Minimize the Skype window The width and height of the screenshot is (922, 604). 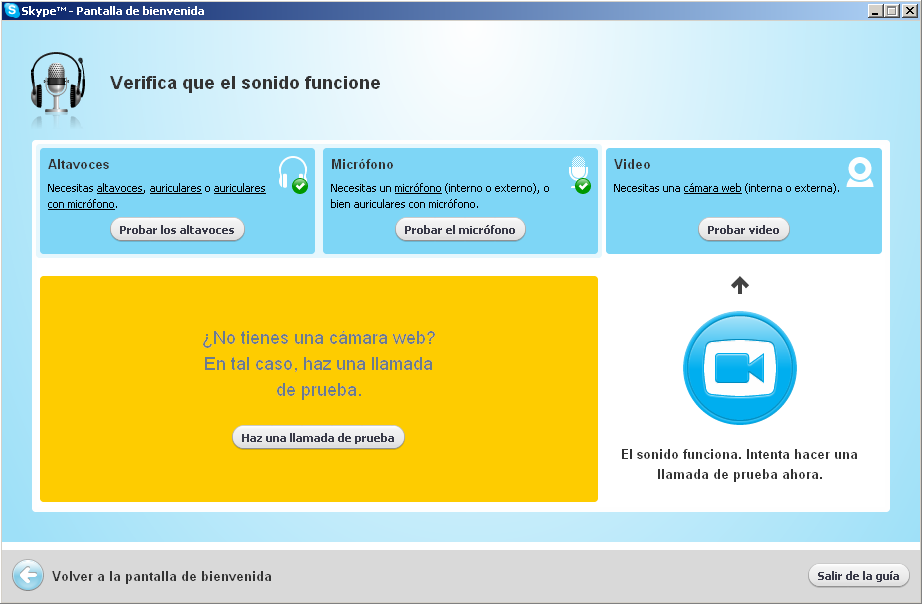pyautogui.click(x=876, y=11)
